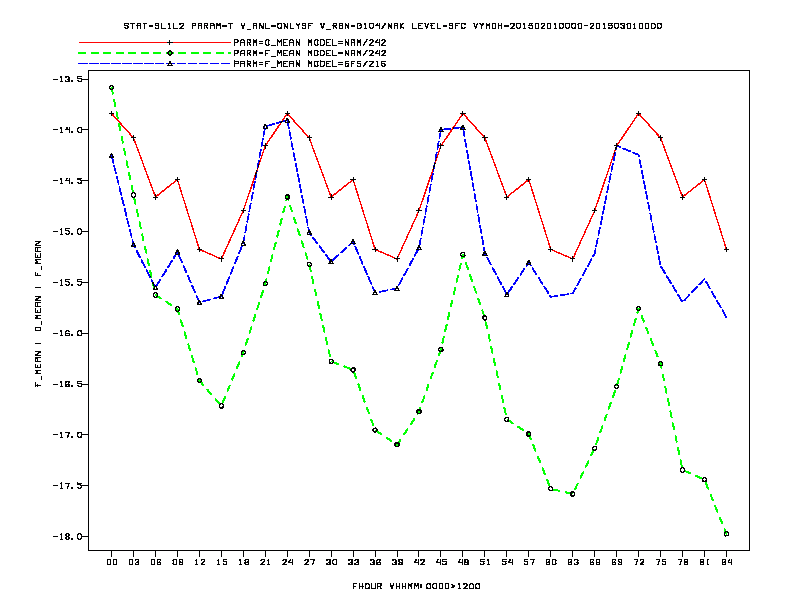Click the green circle data point at hour 84

click(x=726, y=534)
